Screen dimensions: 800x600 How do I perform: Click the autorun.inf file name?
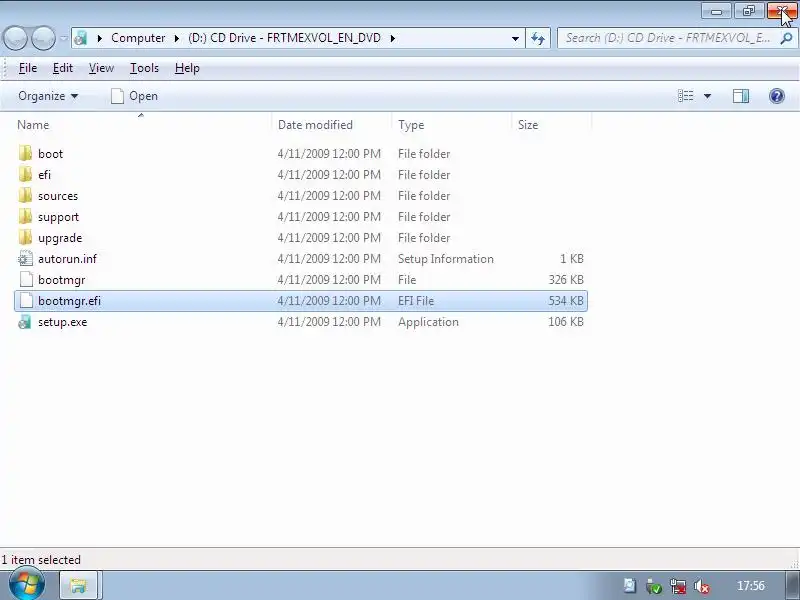[x=67, y=259]
